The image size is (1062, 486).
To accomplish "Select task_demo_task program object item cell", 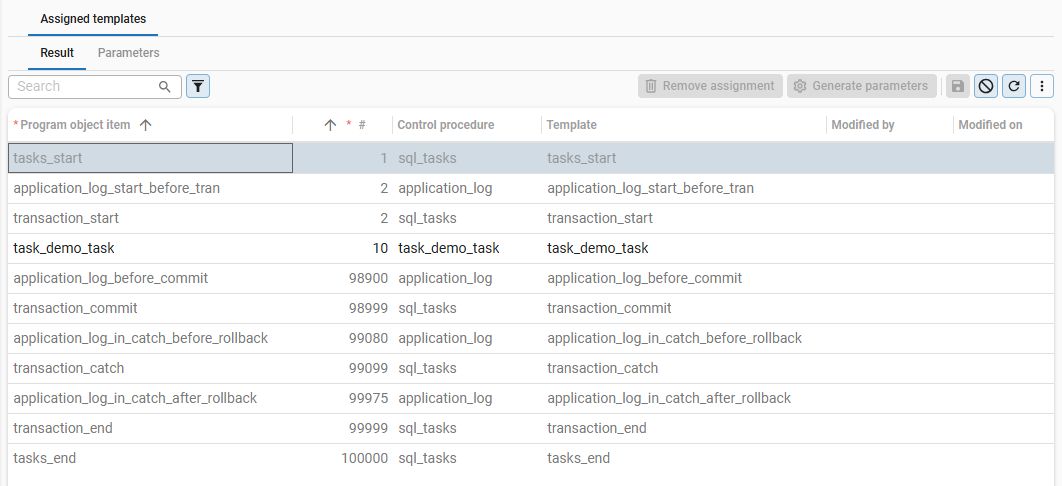I will coord(150,248).
